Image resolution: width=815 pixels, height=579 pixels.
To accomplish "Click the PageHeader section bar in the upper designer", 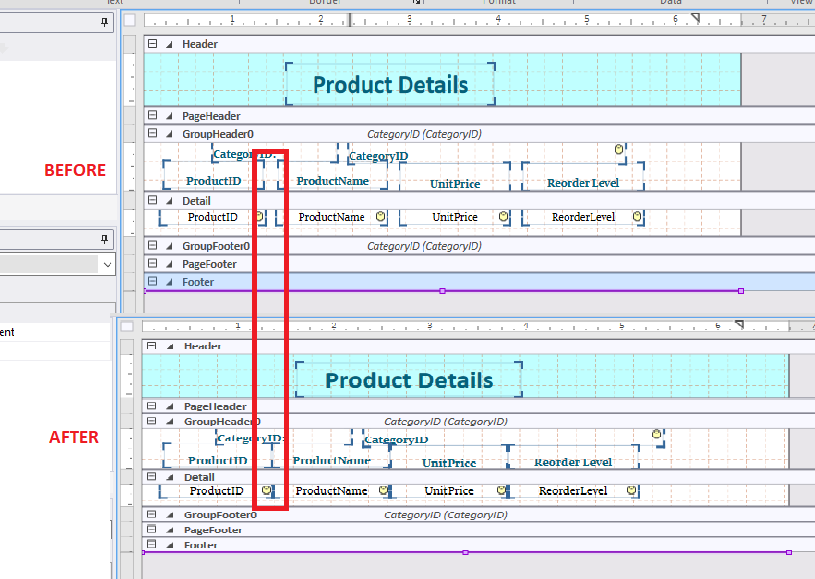I will [479, 115].
